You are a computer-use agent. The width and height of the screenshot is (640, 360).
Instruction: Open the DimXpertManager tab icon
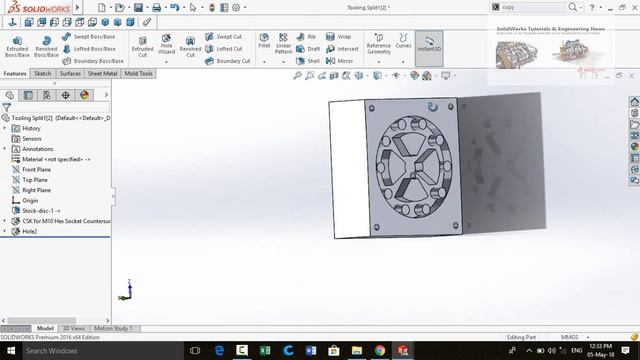point(65,95)
